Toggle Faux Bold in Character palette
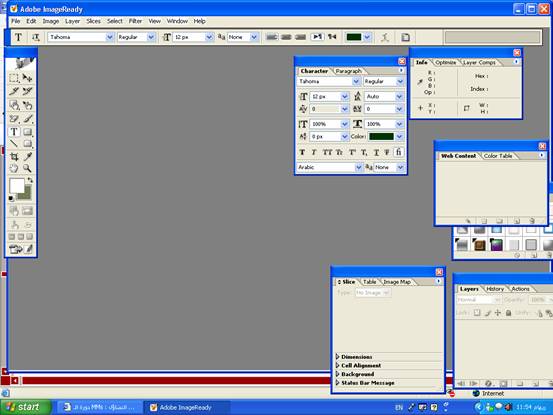553x415 pixels. 302,152
